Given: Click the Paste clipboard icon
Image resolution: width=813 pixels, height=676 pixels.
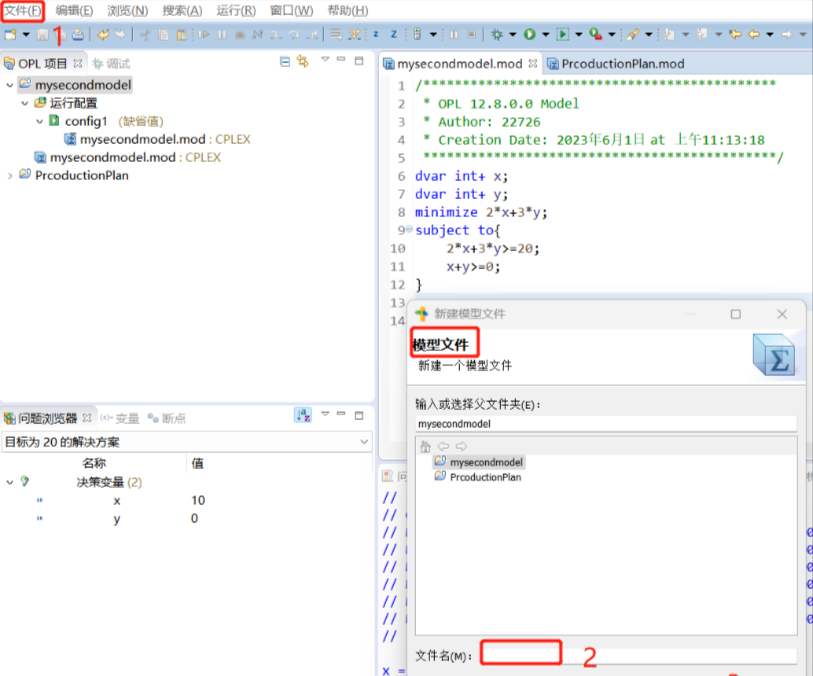Looking at the screenshot, I should point(181,35).
